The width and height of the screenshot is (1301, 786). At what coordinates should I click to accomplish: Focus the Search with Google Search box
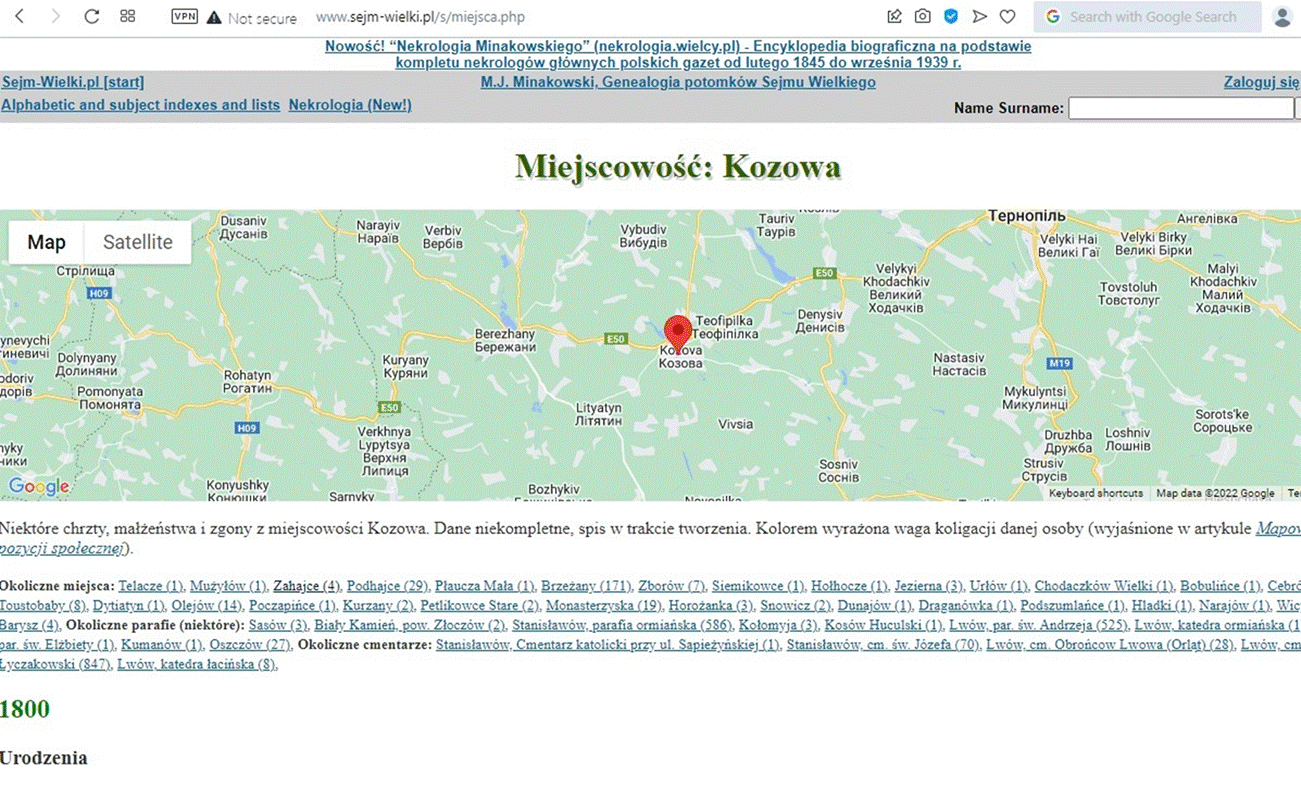pyautogui.click(x=1148, y=16)
